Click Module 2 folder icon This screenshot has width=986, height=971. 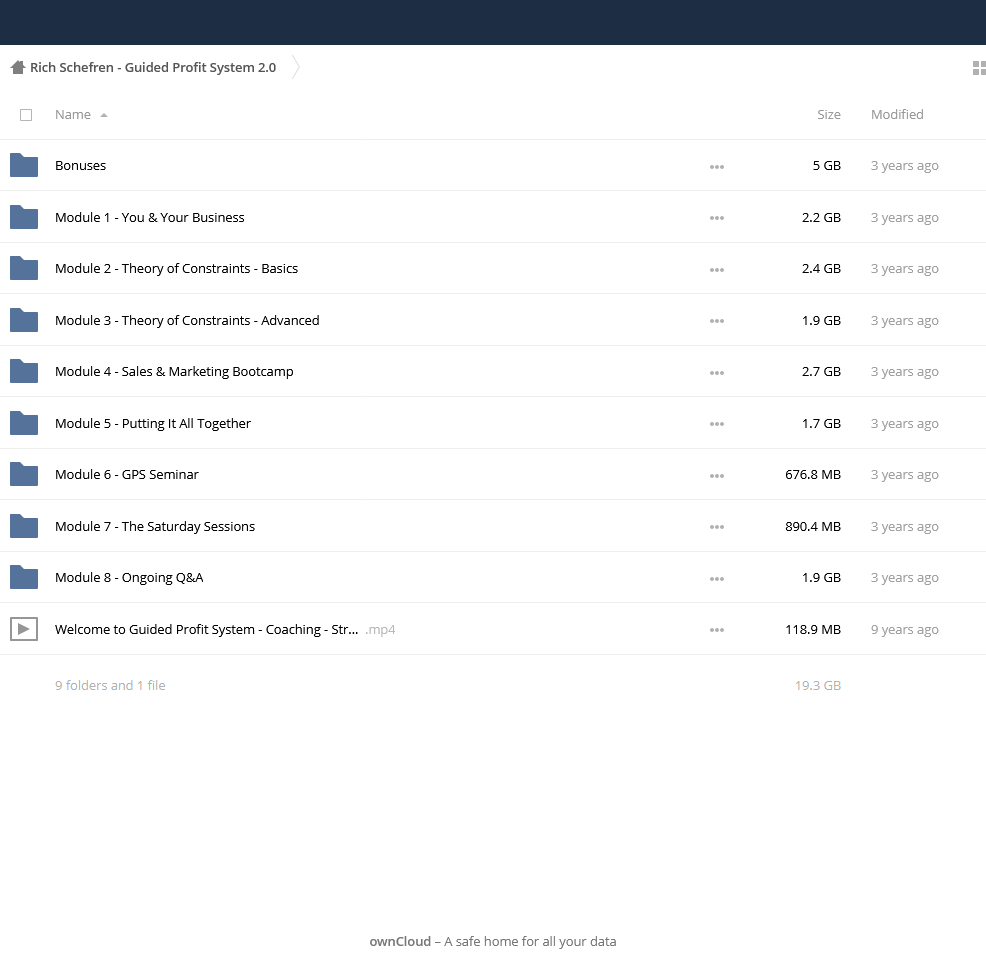coord(24,268)
